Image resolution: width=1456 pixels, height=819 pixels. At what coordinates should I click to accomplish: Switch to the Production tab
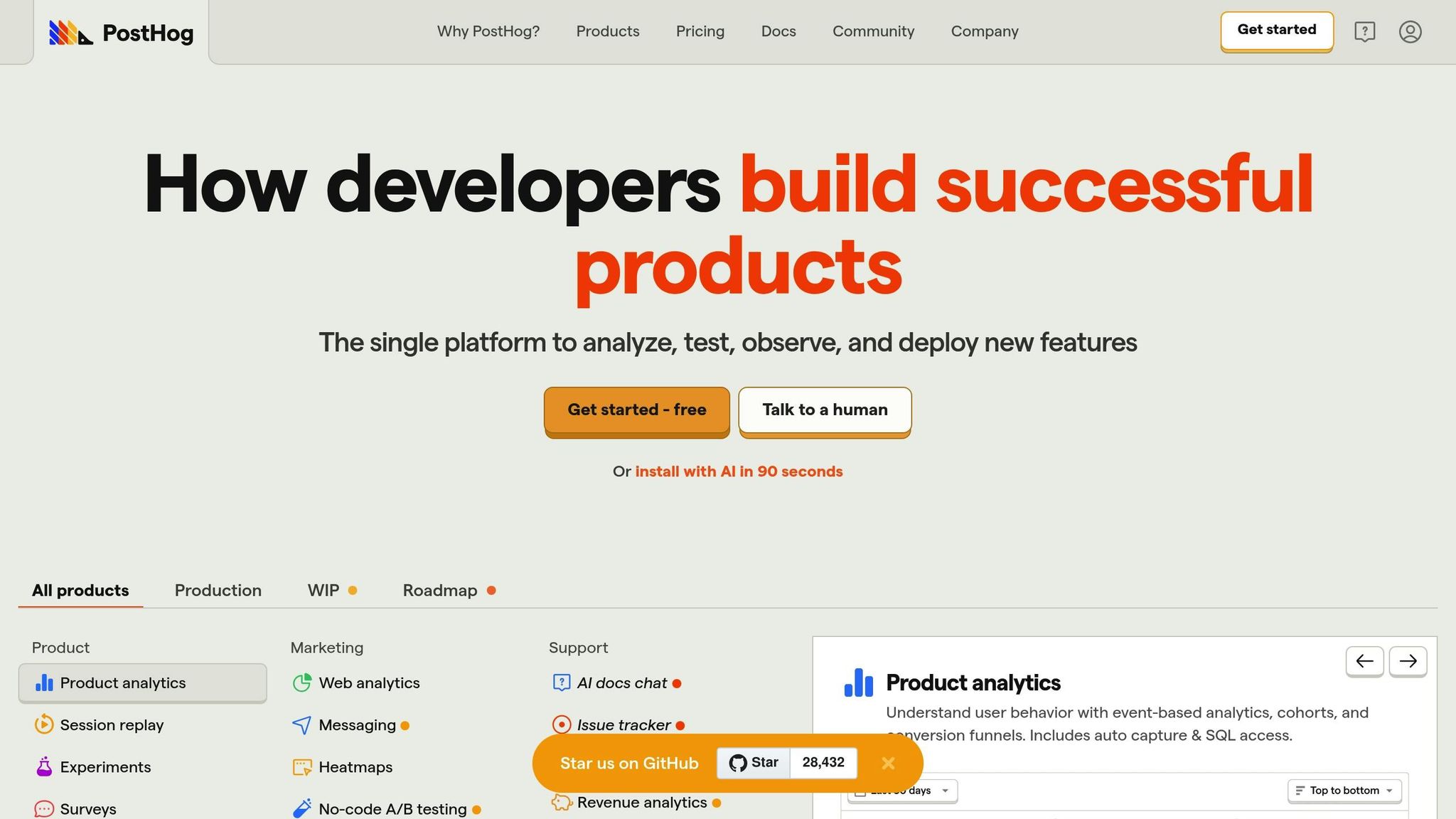(218, 590)
